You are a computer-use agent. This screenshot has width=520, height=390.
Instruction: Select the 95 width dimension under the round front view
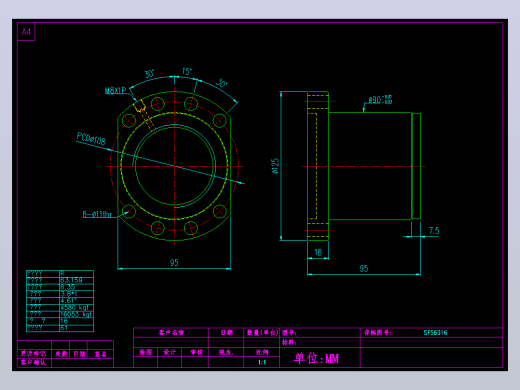pos(174,263)
